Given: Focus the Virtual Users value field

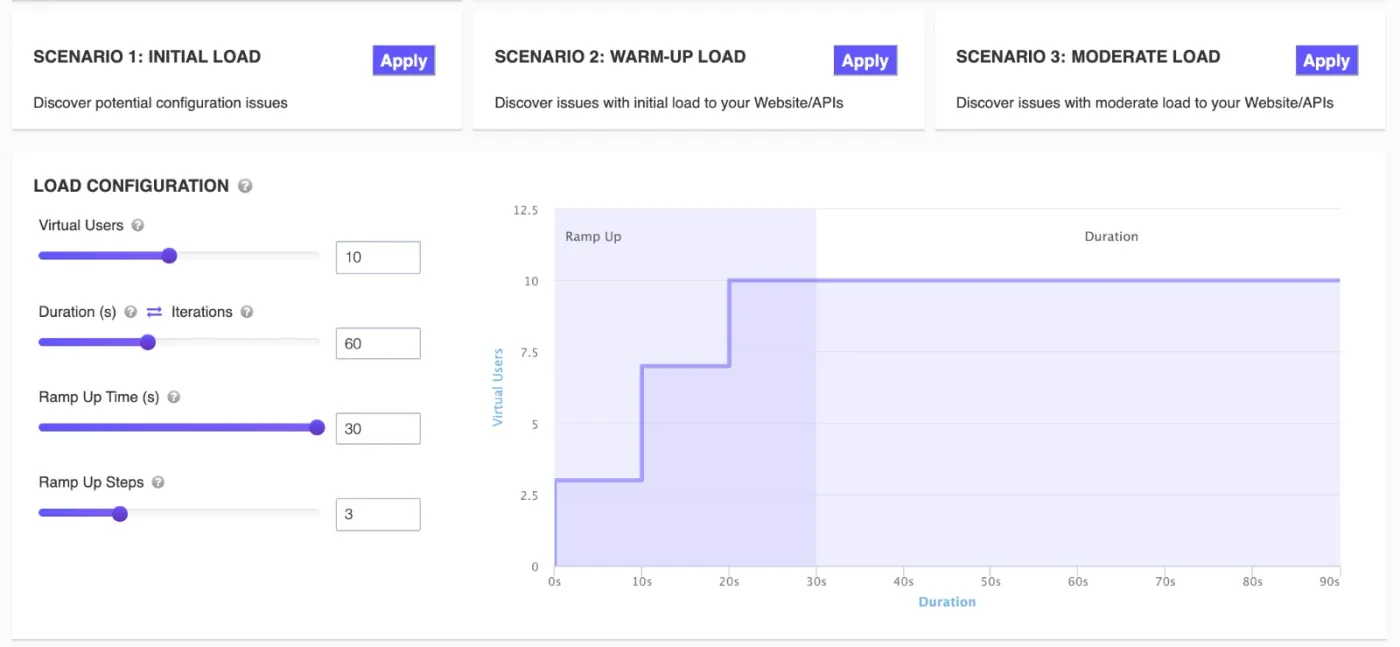Looking at the screenshot, I should click(x=378, y=257).
